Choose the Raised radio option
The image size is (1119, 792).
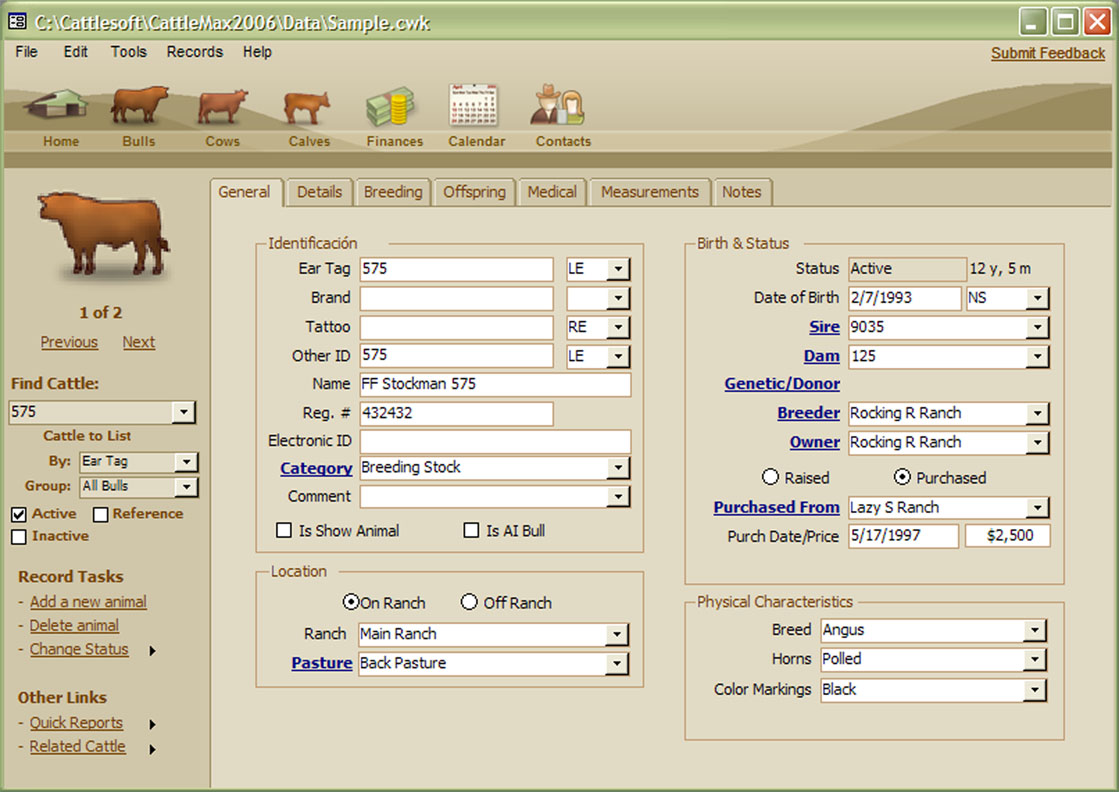pos(771,478)
